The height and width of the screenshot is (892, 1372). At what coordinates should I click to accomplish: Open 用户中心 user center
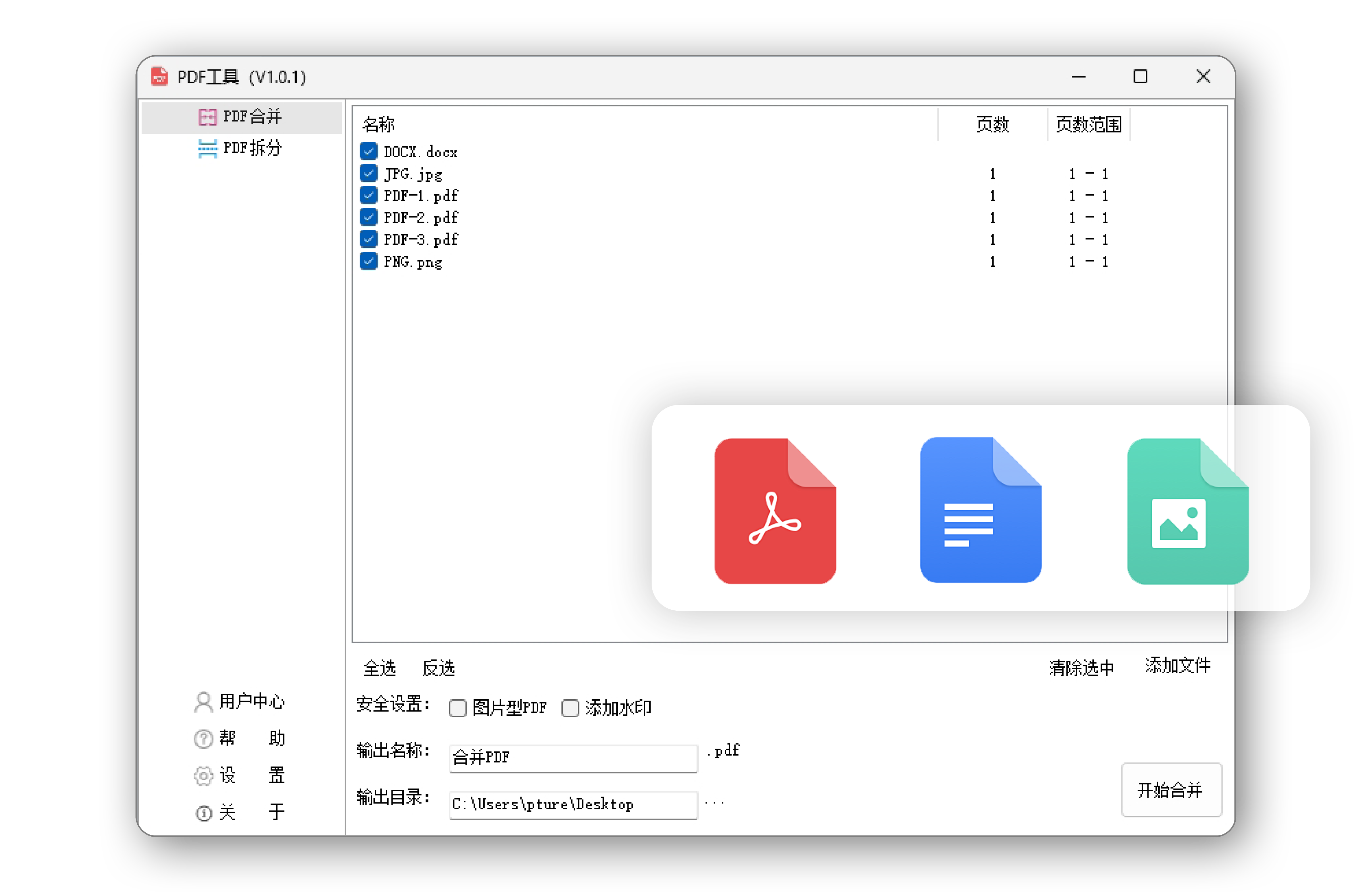pos(240,702)
